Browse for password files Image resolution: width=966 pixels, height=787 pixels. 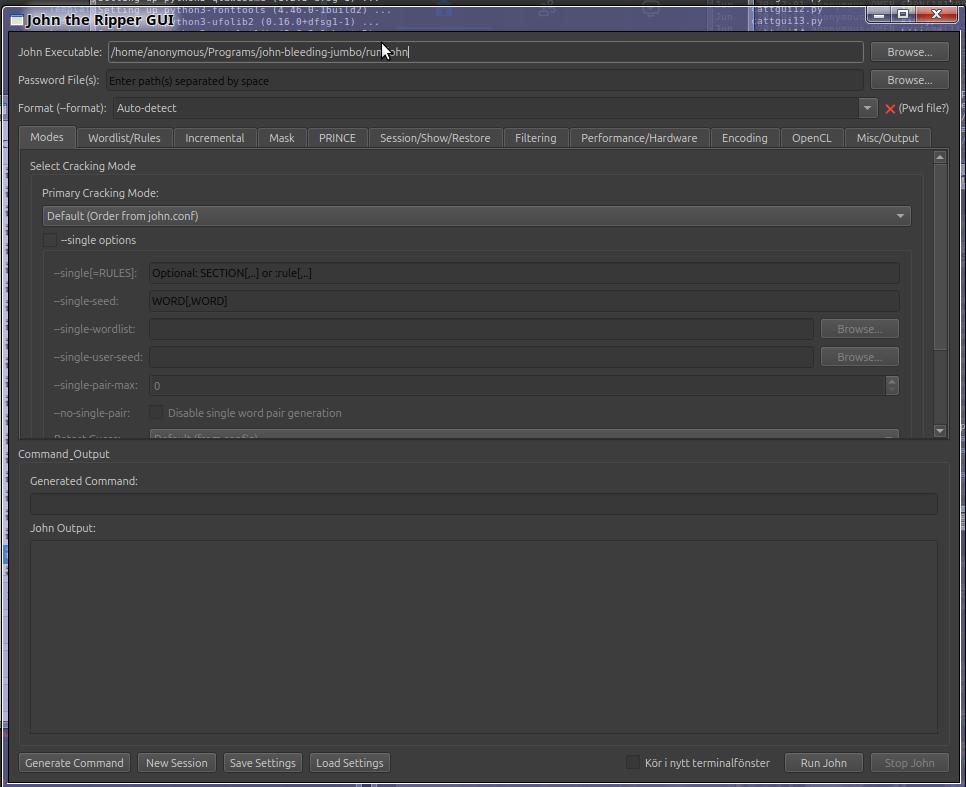909,80
